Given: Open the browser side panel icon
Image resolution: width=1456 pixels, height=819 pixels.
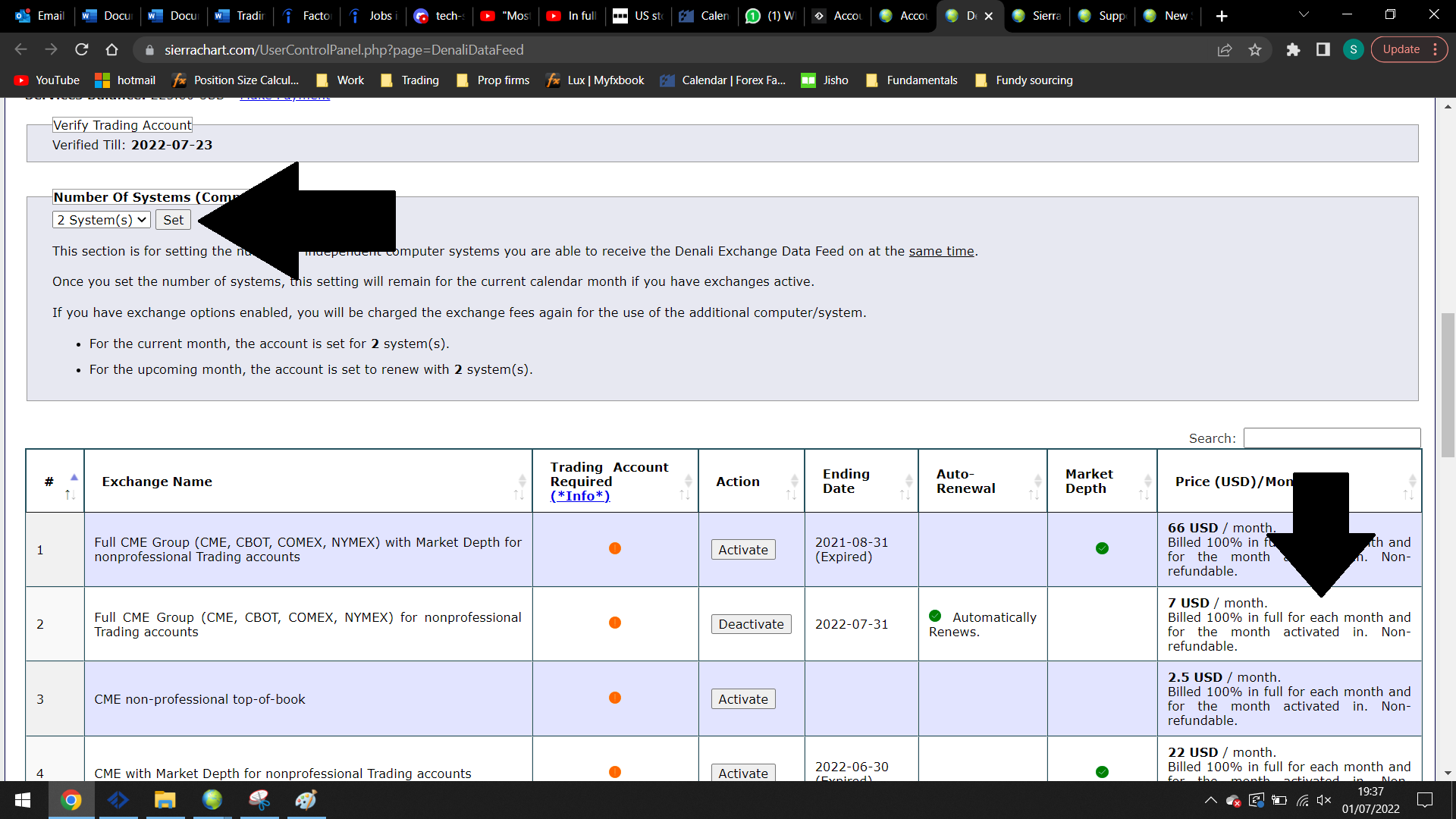Looking at the screenshot, I should [1323, 50].
